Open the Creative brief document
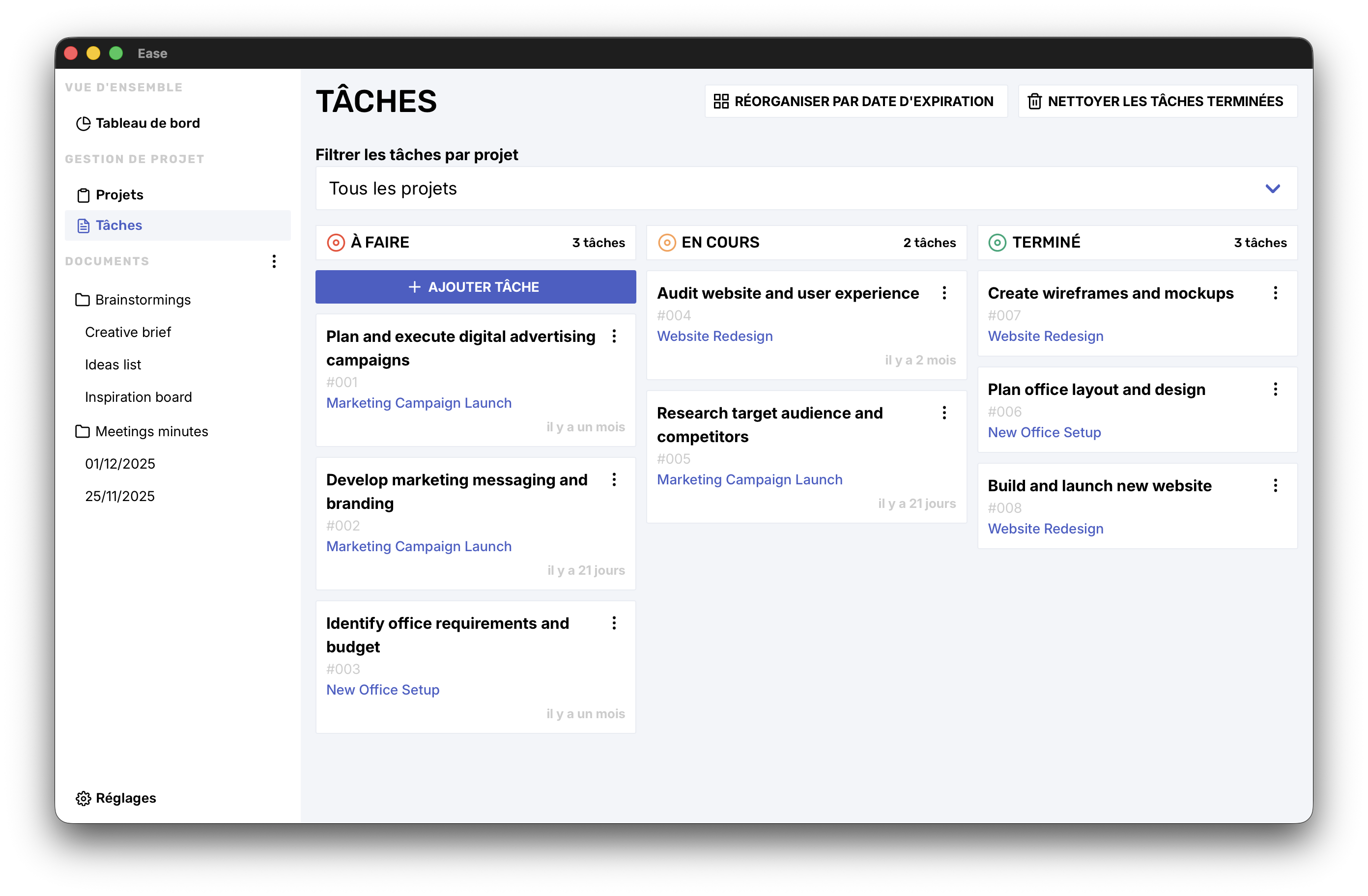This screenshot has width=1368, height=896. pos(128,332)
